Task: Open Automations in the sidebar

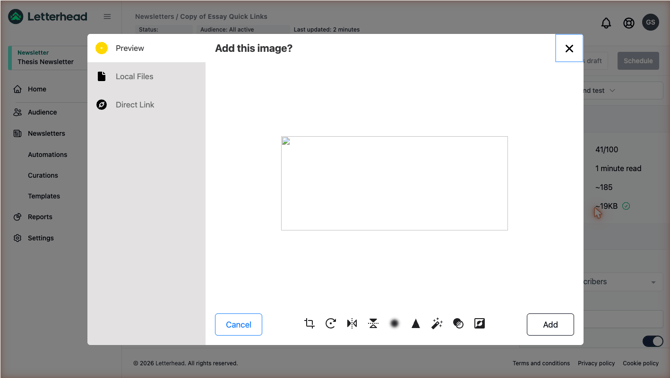Action: 47,154
